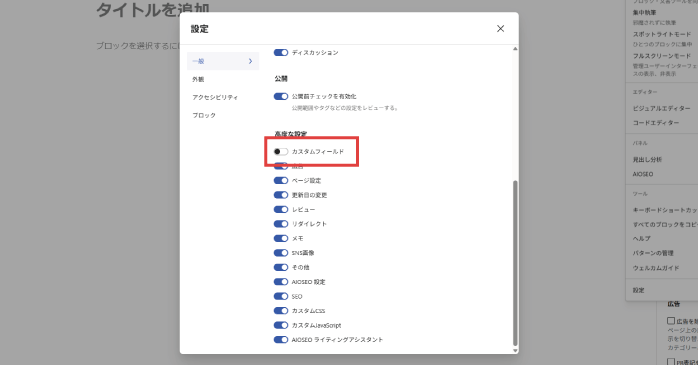The height and width of the screenshot is (365, 698).
Task: Toggle AIOSEO ライティングアシスタント switch
Action: [281, 340]
